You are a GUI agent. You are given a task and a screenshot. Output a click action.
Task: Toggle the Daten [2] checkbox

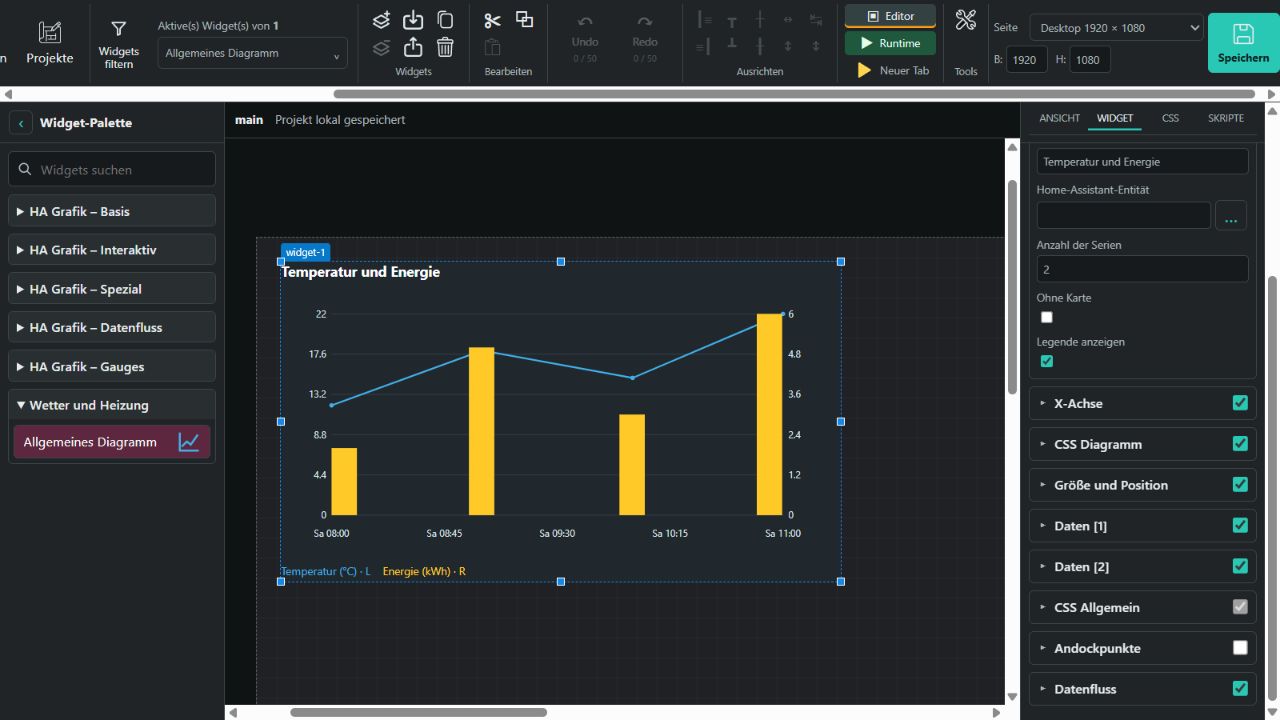click(1240, 566)
